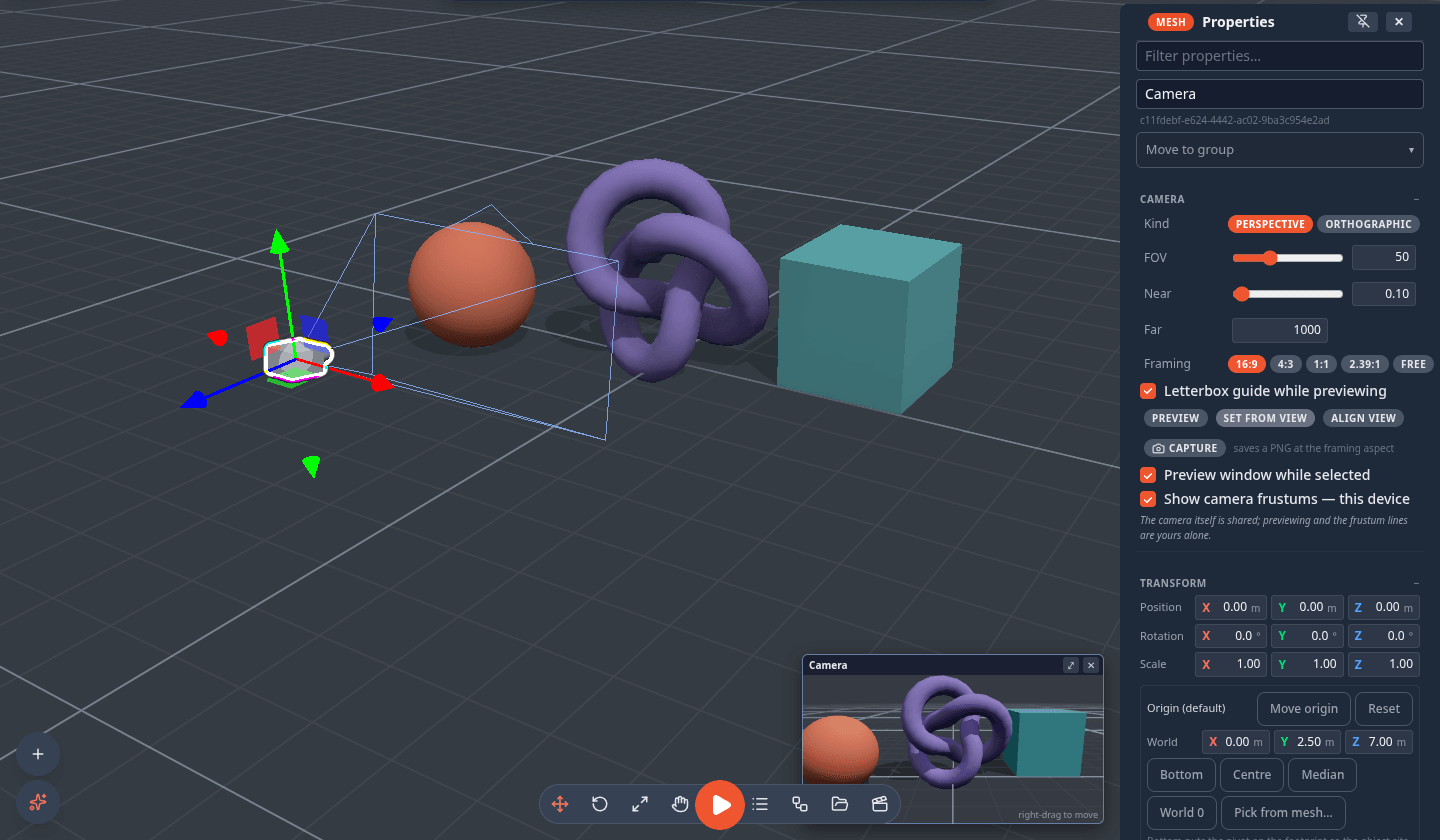Collapse the Camera section
The height and width of the screenshot is (840, 1440).
1415,199
